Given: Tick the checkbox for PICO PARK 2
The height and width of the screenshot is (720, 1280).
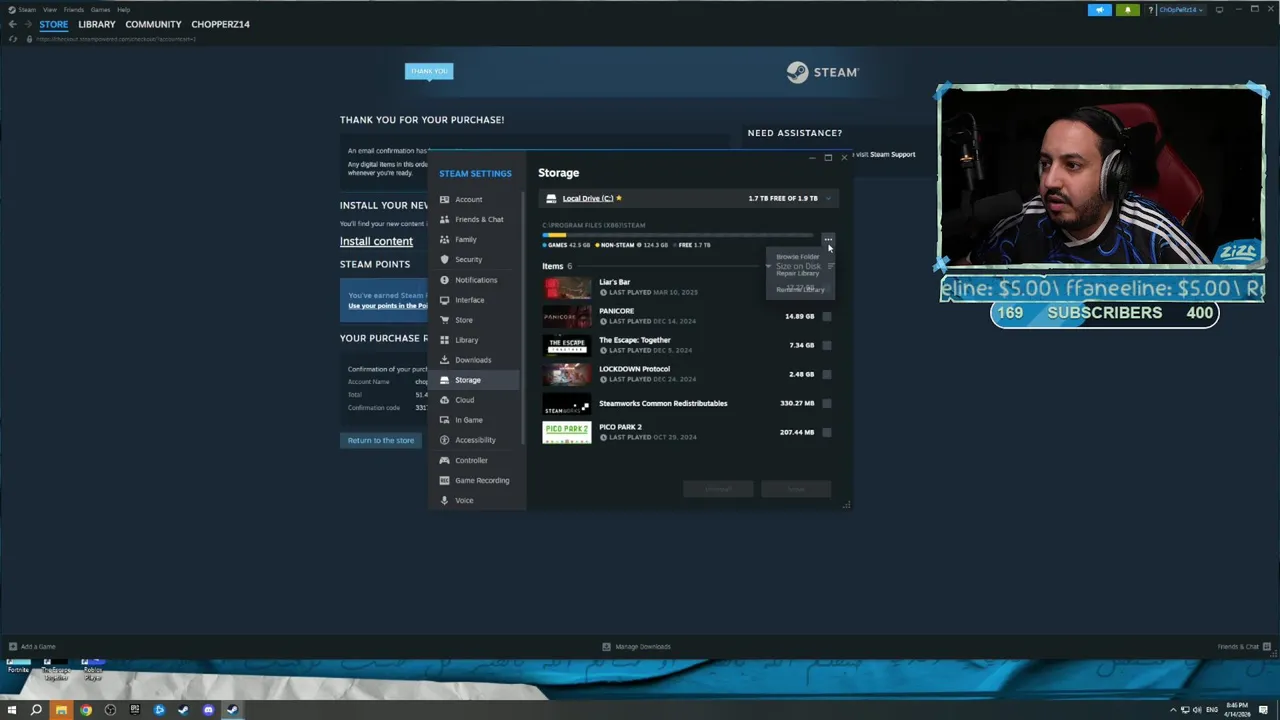Looking at the screenshot, I should (x=827, y=432).
